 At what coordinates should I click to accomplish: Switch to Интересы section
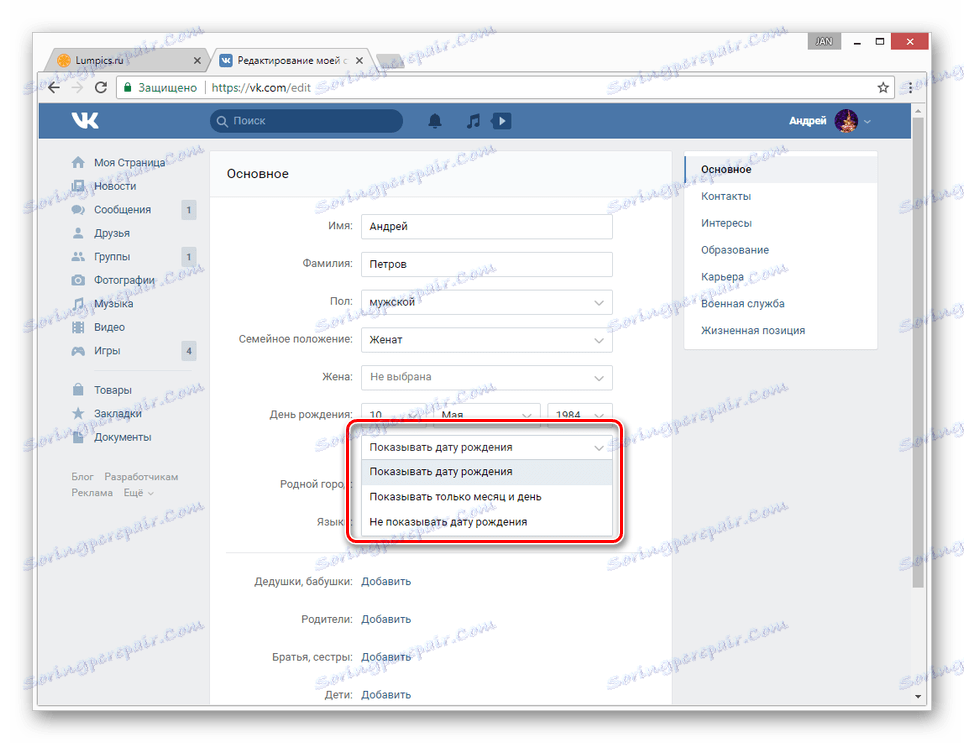coord(781,223)
